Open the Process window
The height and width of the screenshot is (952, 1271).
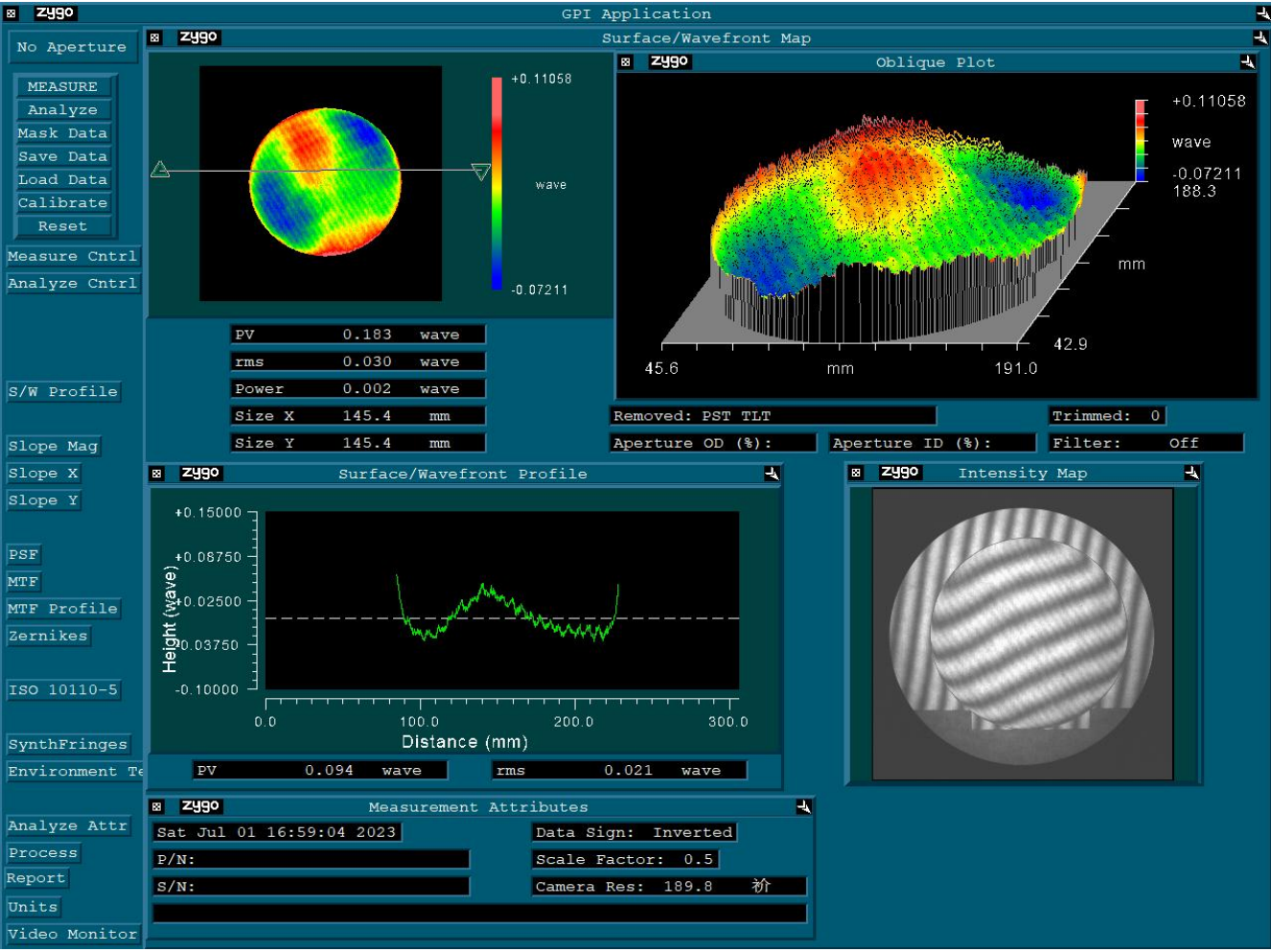coord(43,852)
